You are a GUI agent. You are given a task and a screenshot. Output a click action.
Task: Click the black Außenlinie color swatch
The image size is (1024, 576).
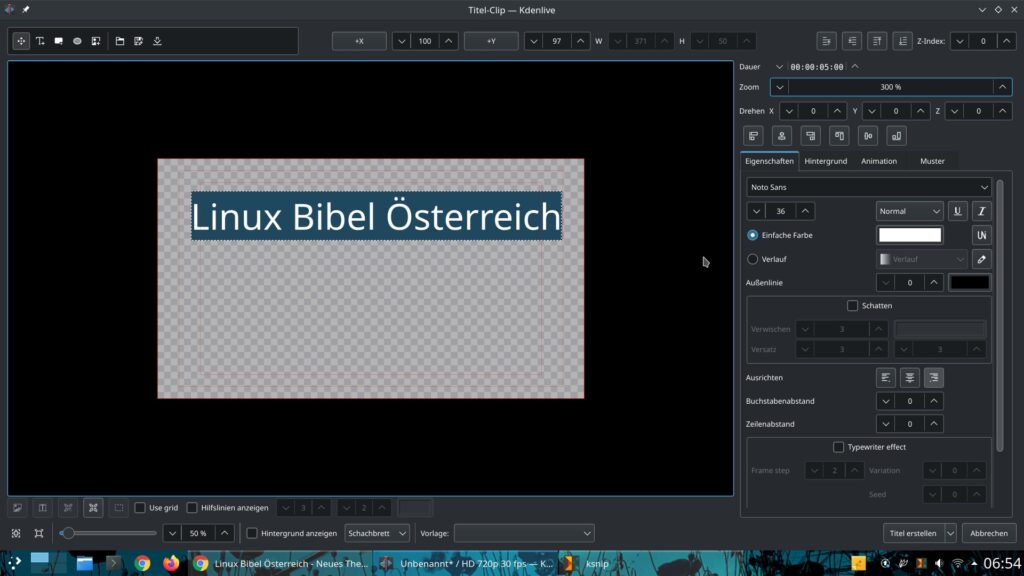click(x=970, y=283)
